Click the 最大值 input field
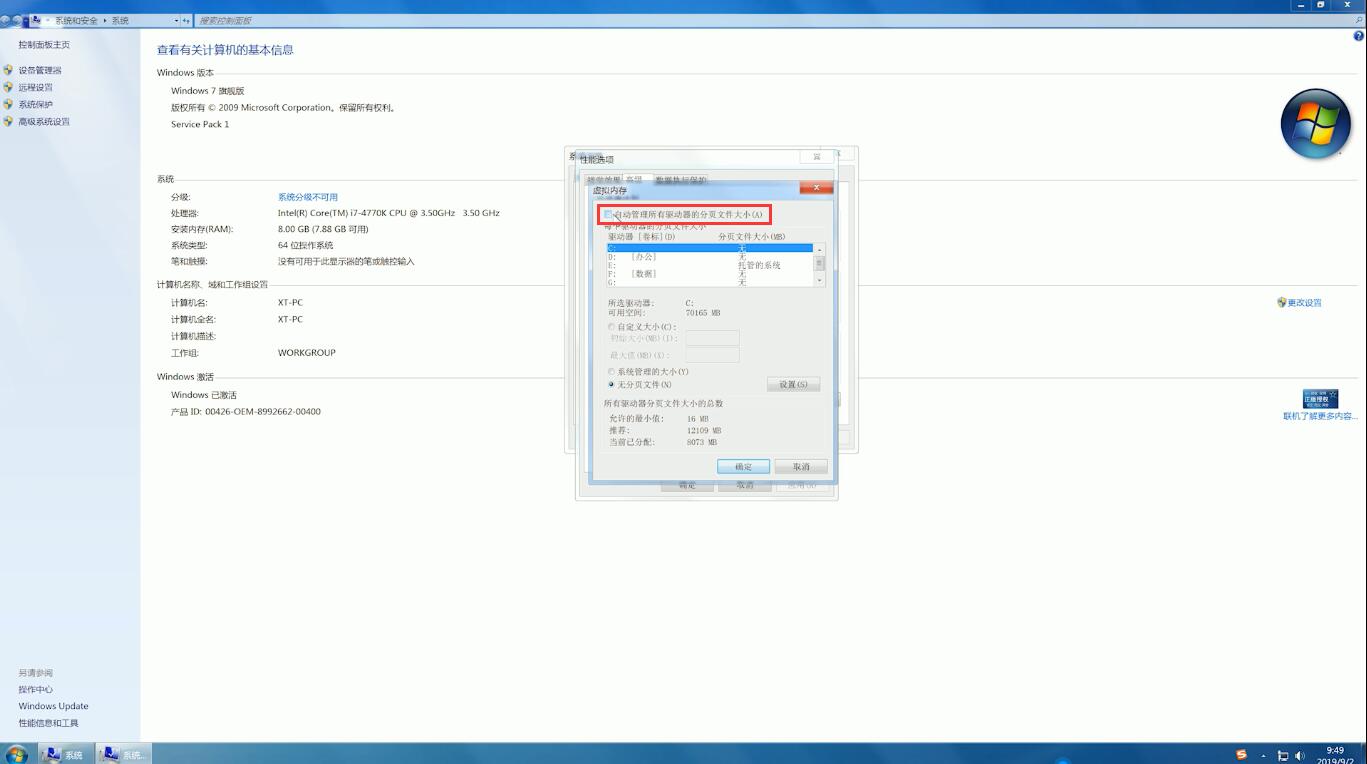 (712, 355)
